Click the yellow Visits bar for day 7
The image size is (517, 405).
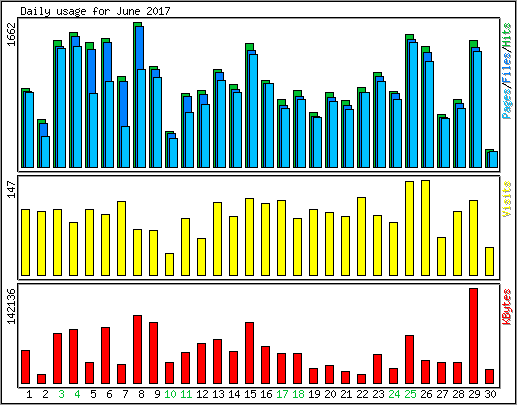[x=121, y=238]
